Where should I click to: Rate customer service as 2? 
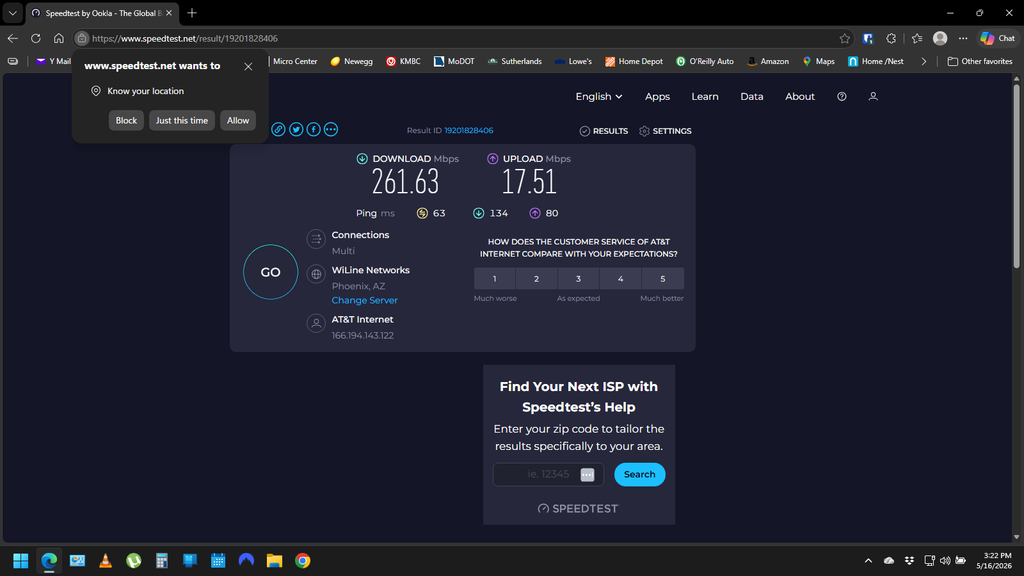[536, 279]
